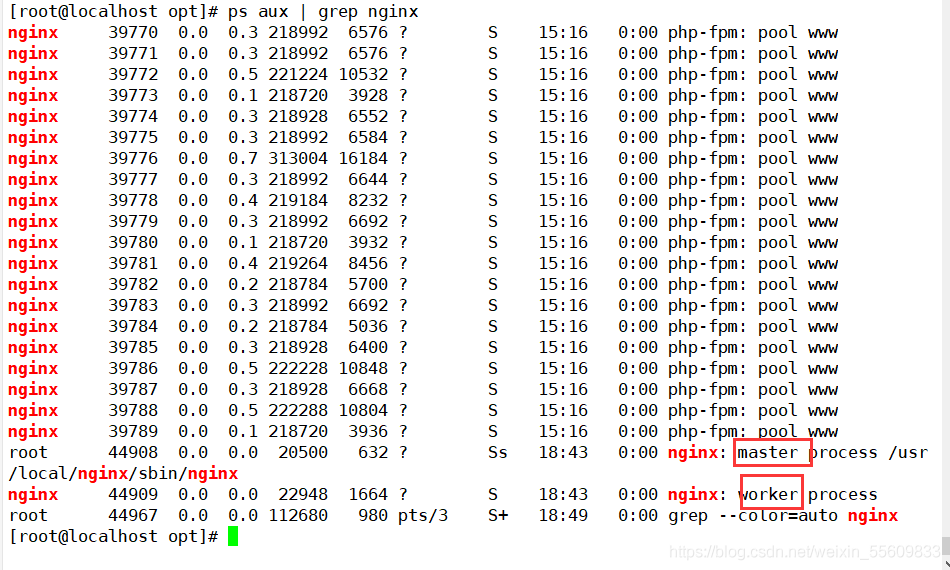
Task: Click the RSS value 6584
Action: pyautogui.click(x=368, y=138)
